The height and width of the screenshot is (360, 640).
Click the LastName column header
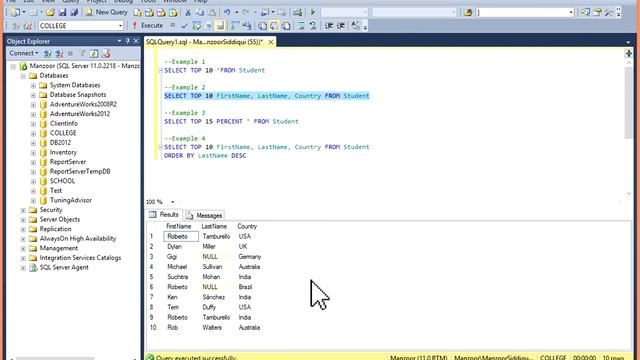coord(214,226)
